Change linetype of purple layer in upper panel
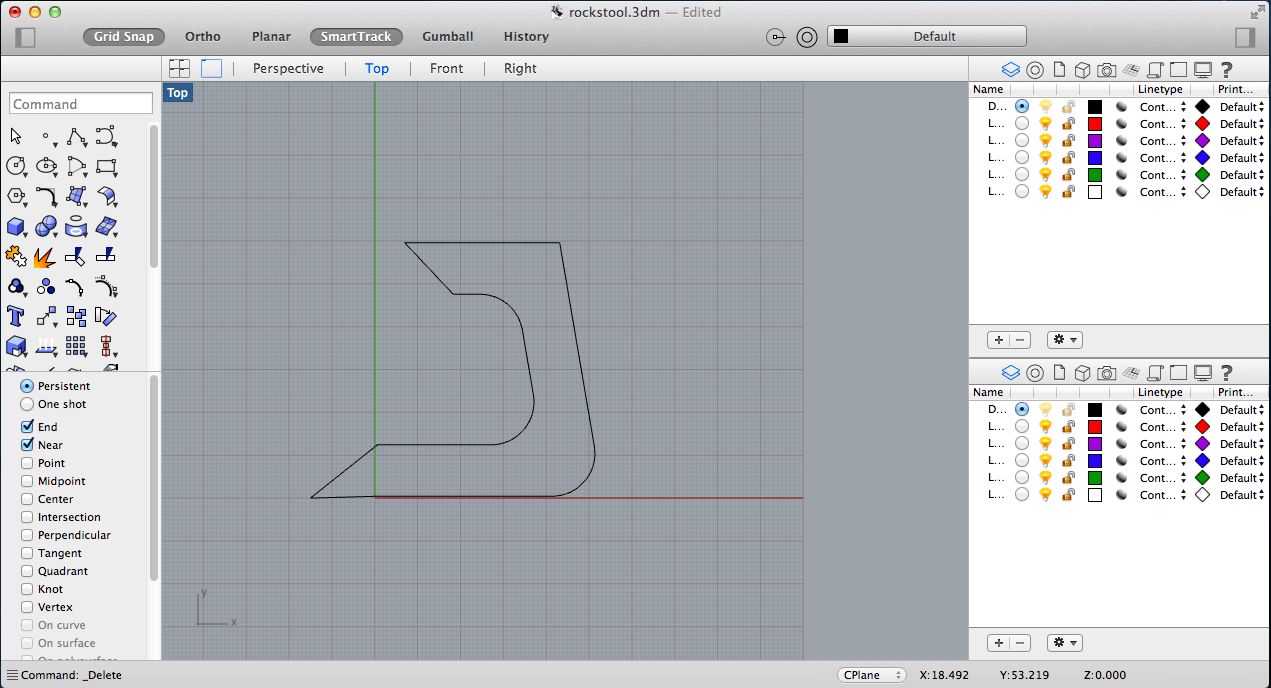The height and width of the screenshot is (688, 1271). [1163, 141]
